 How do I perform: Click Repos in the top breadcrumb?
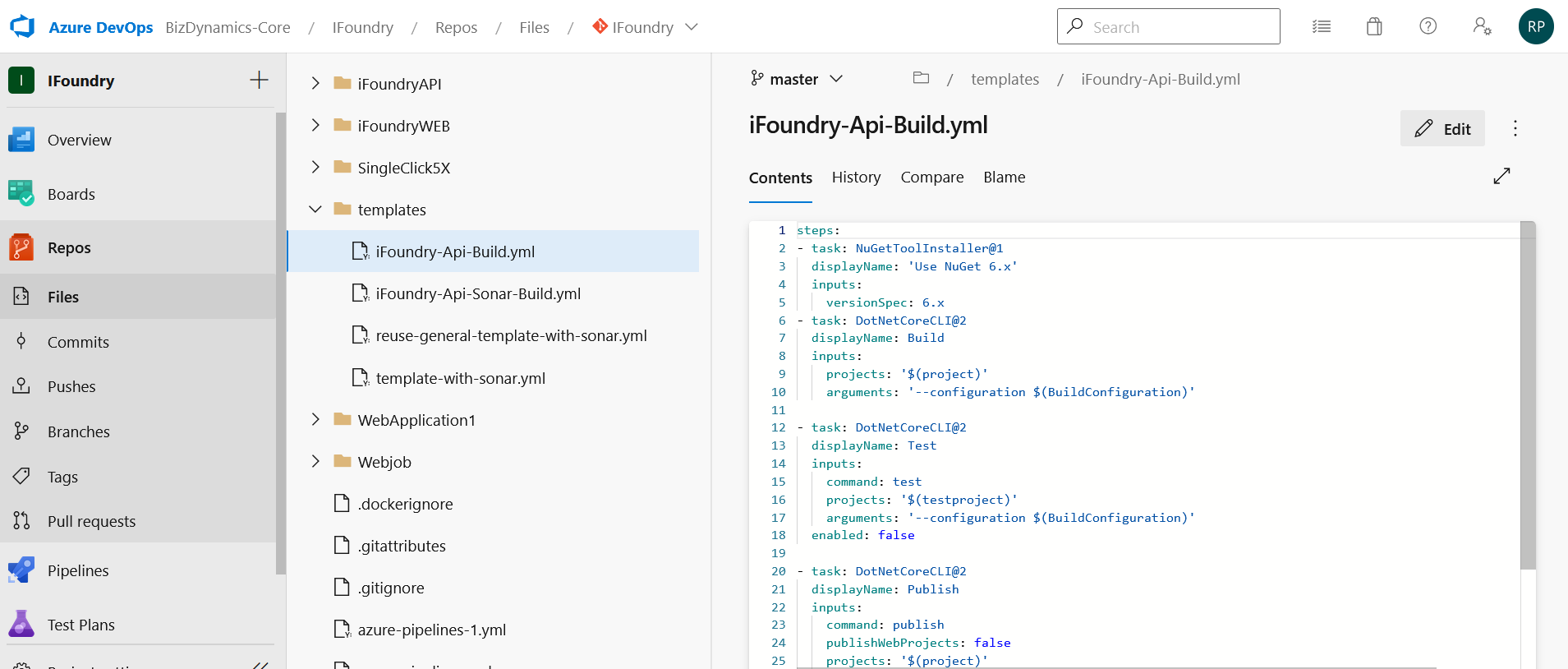click(x=456, y=27)
